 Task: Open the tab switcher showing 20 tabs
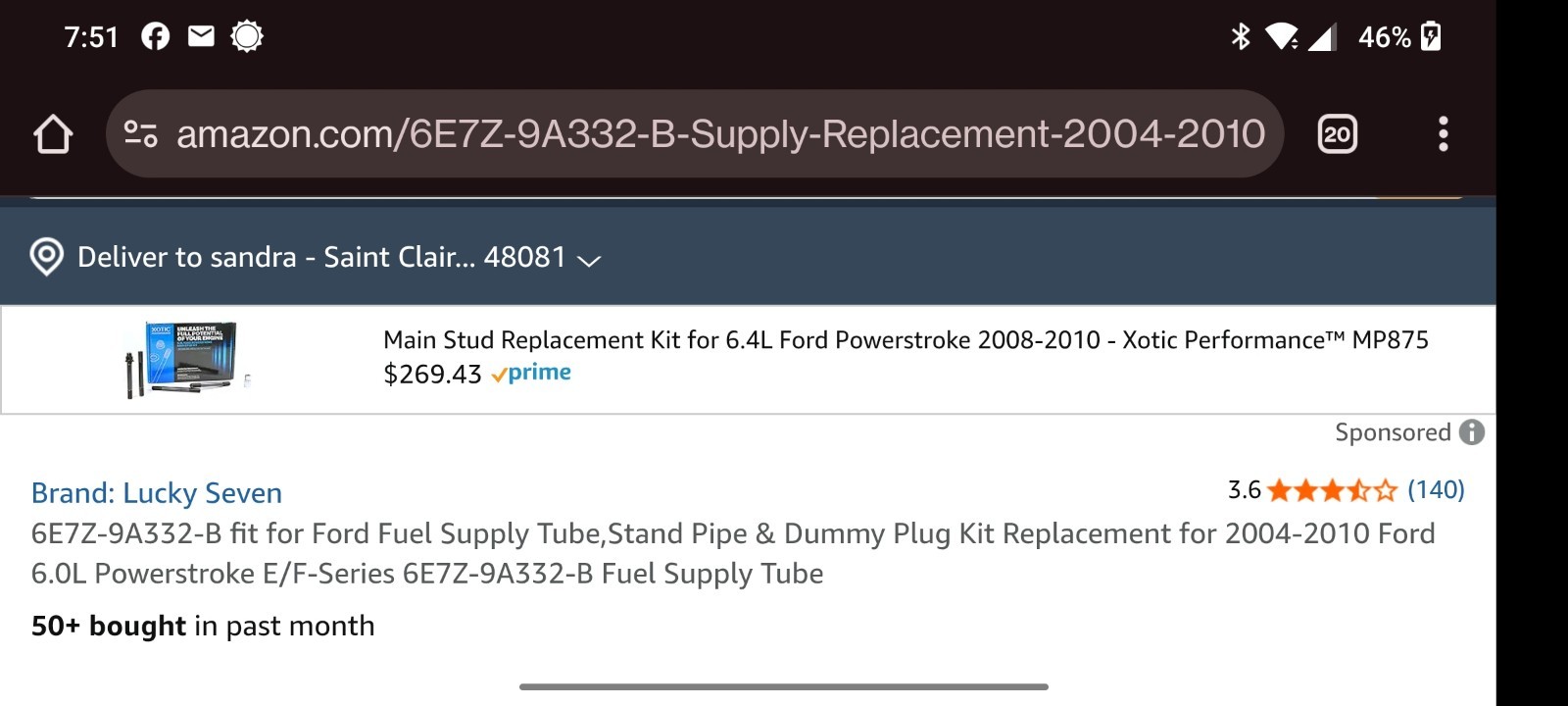point(1337,134)
